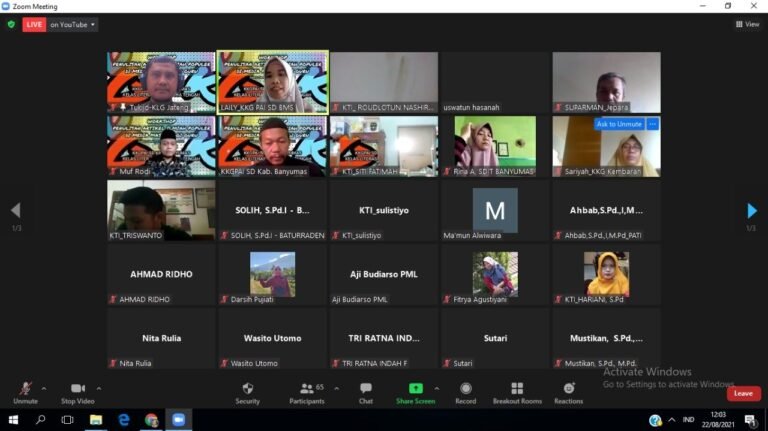Click Fitrya Agustiyani profile picture tile

495,274
